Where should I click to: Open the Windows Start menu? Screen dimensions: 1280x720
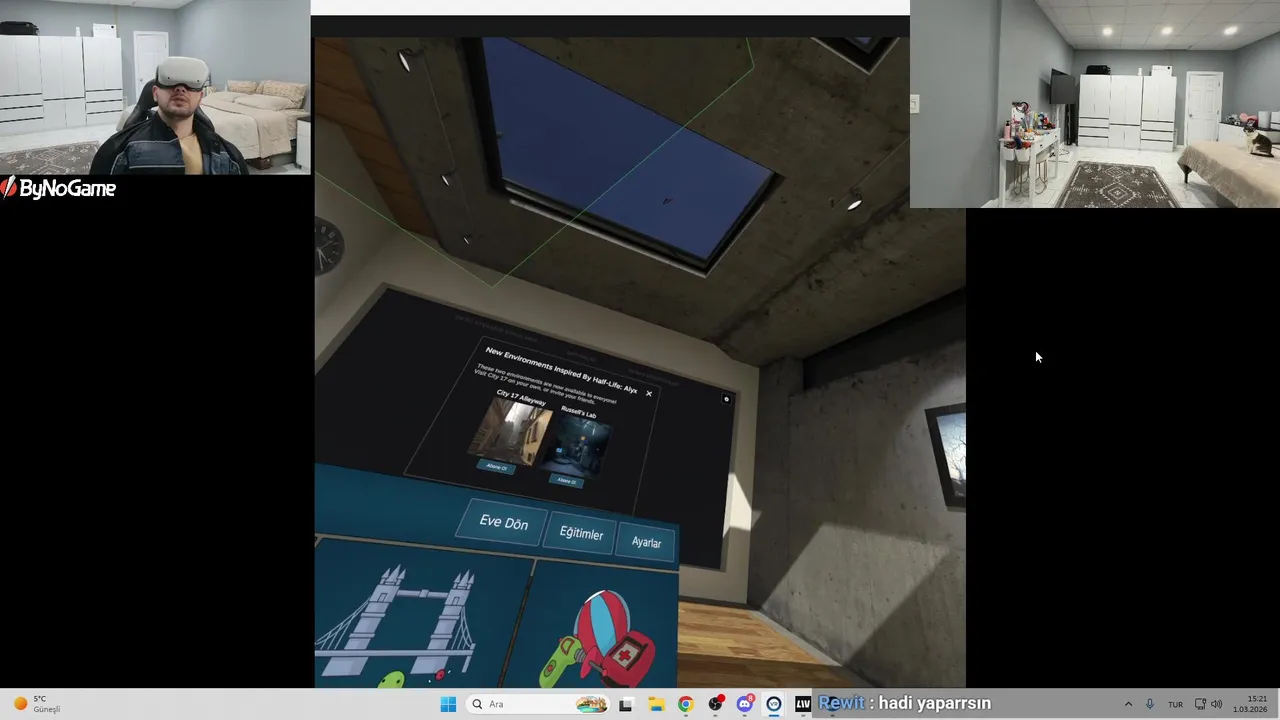pos(448,704)
